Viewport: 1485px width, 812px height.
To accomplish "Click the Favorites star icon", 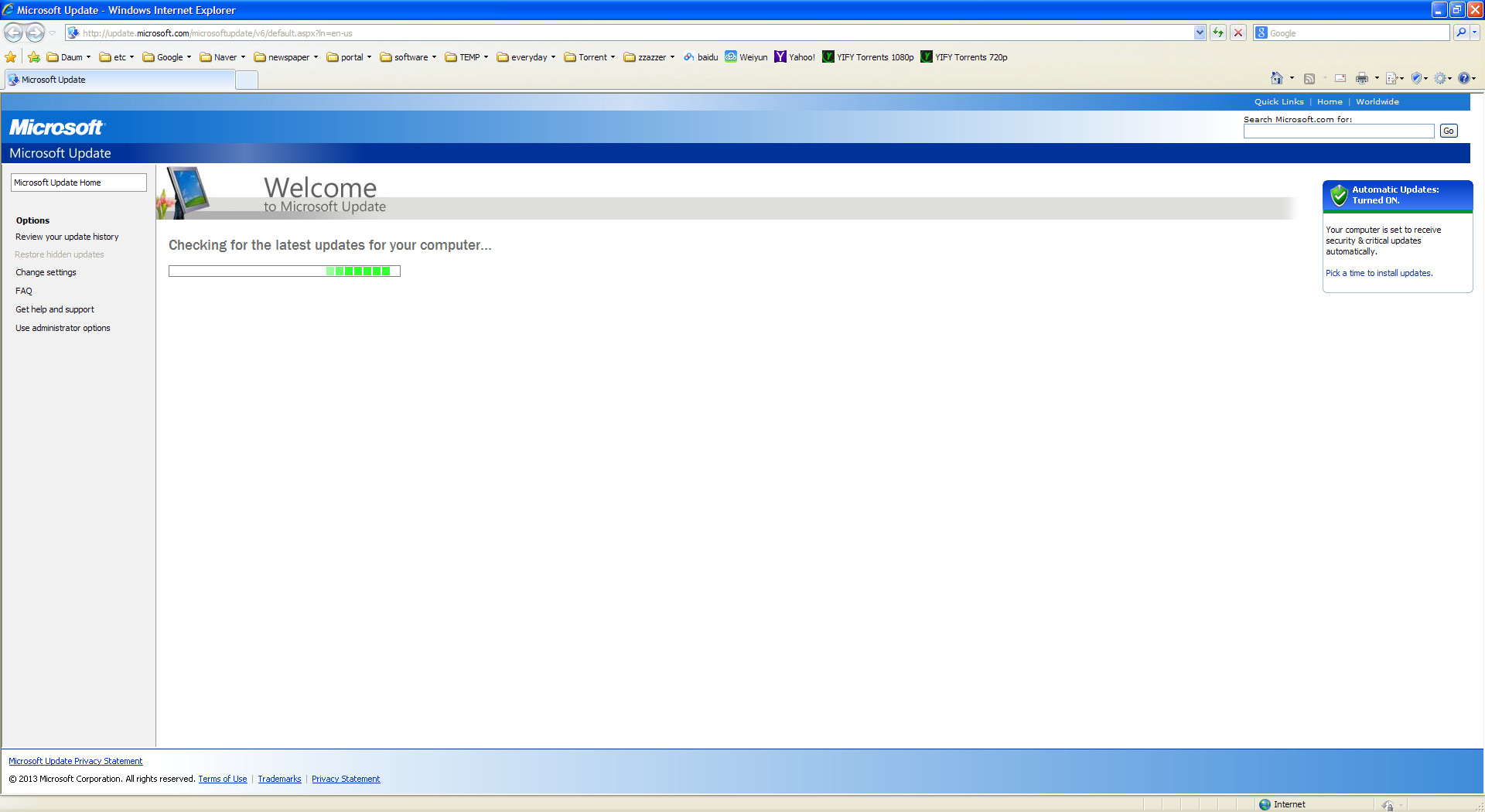I will click(x=11, y=57).
